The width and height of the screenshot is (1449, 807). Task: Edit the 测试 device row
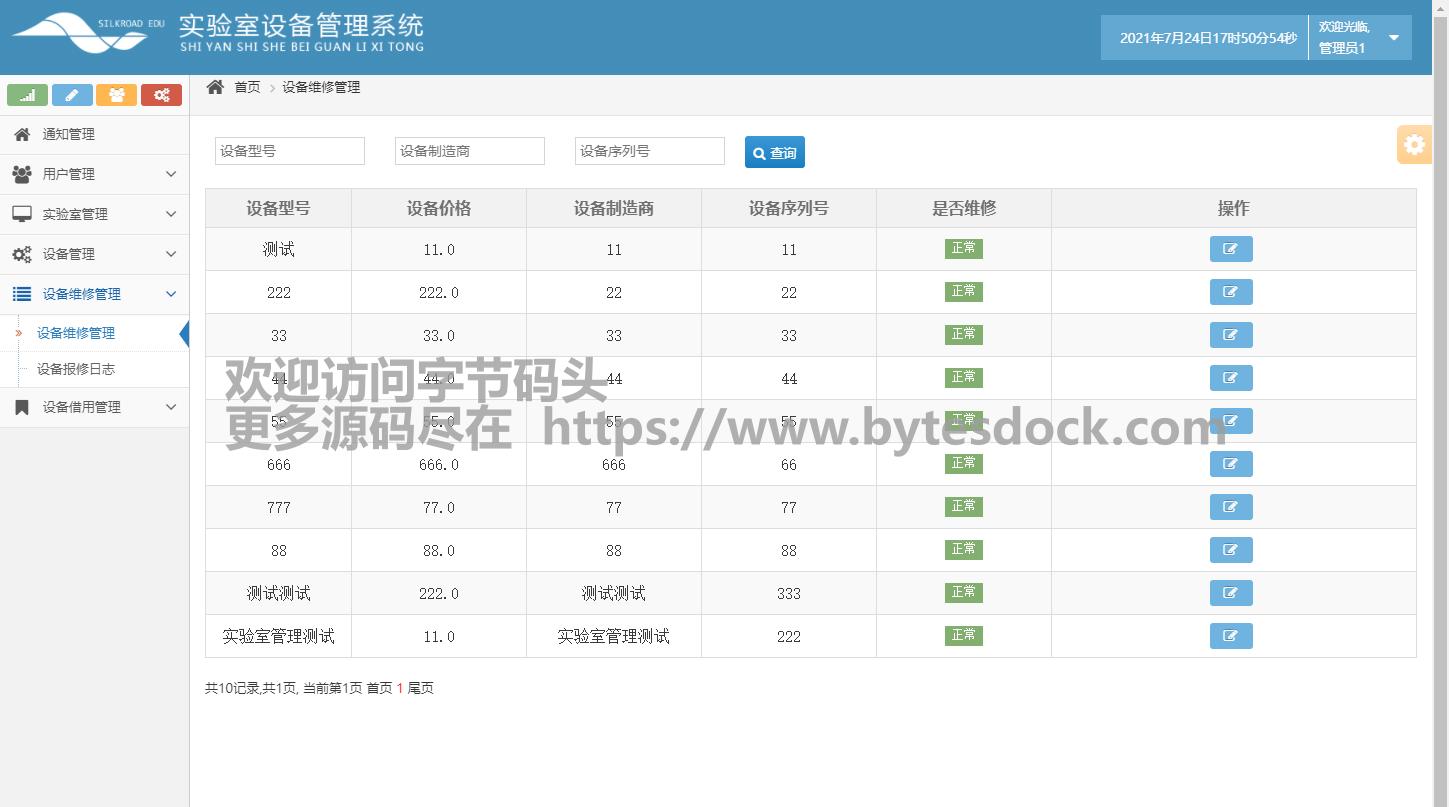(1230, 249)
